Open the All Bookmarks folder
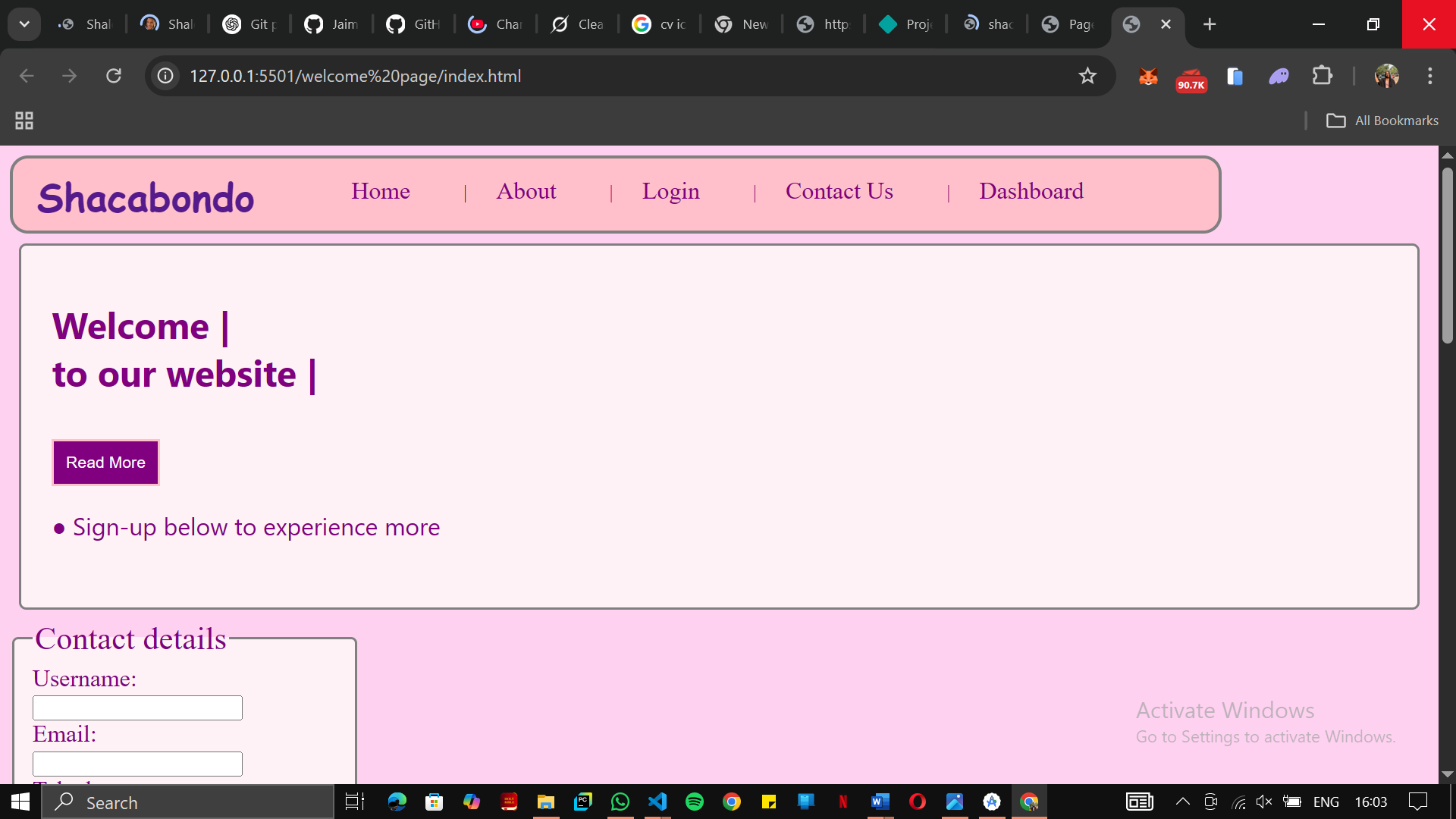 point(1382,121)
